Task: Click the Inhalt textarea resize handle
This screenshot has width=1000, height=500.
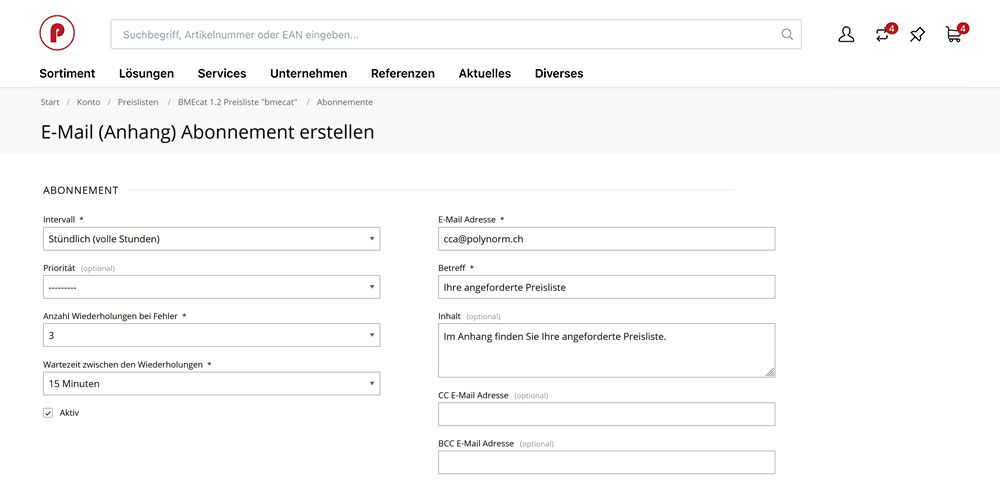Action: click(770, 372)
